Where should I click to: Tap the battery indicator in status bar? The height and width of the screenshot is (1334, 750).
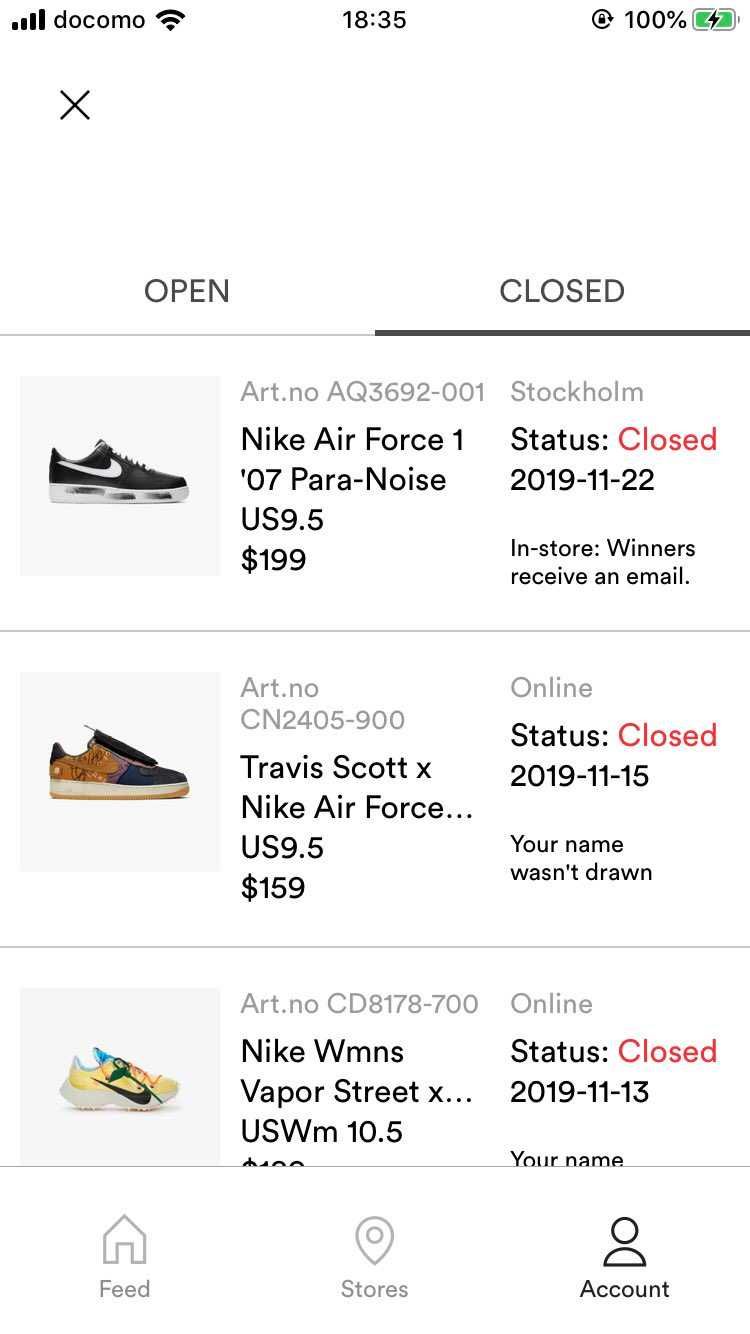click(715, 19)
